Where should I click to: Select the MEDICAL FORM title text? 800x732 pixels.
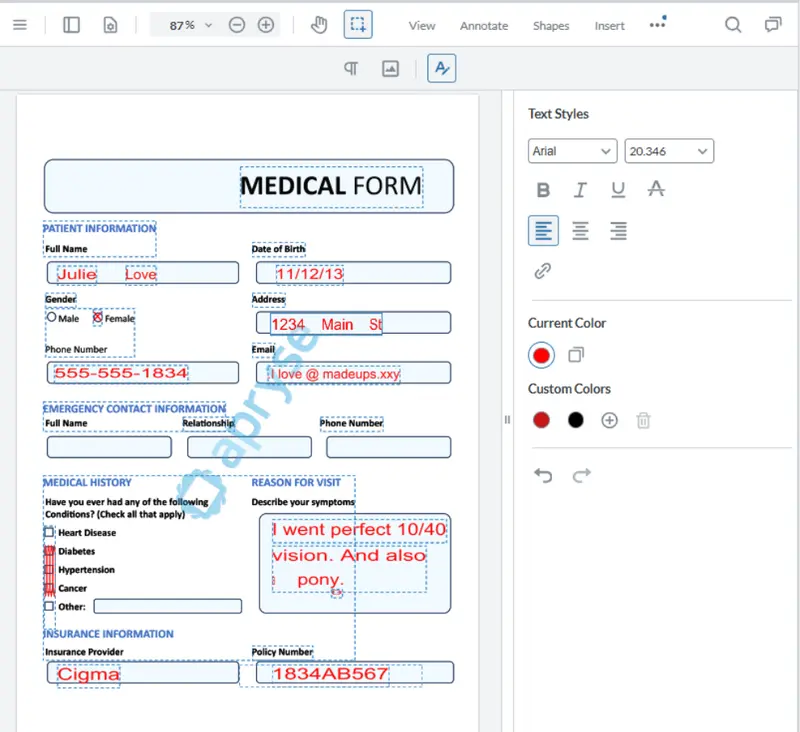[x=331, y=186]
